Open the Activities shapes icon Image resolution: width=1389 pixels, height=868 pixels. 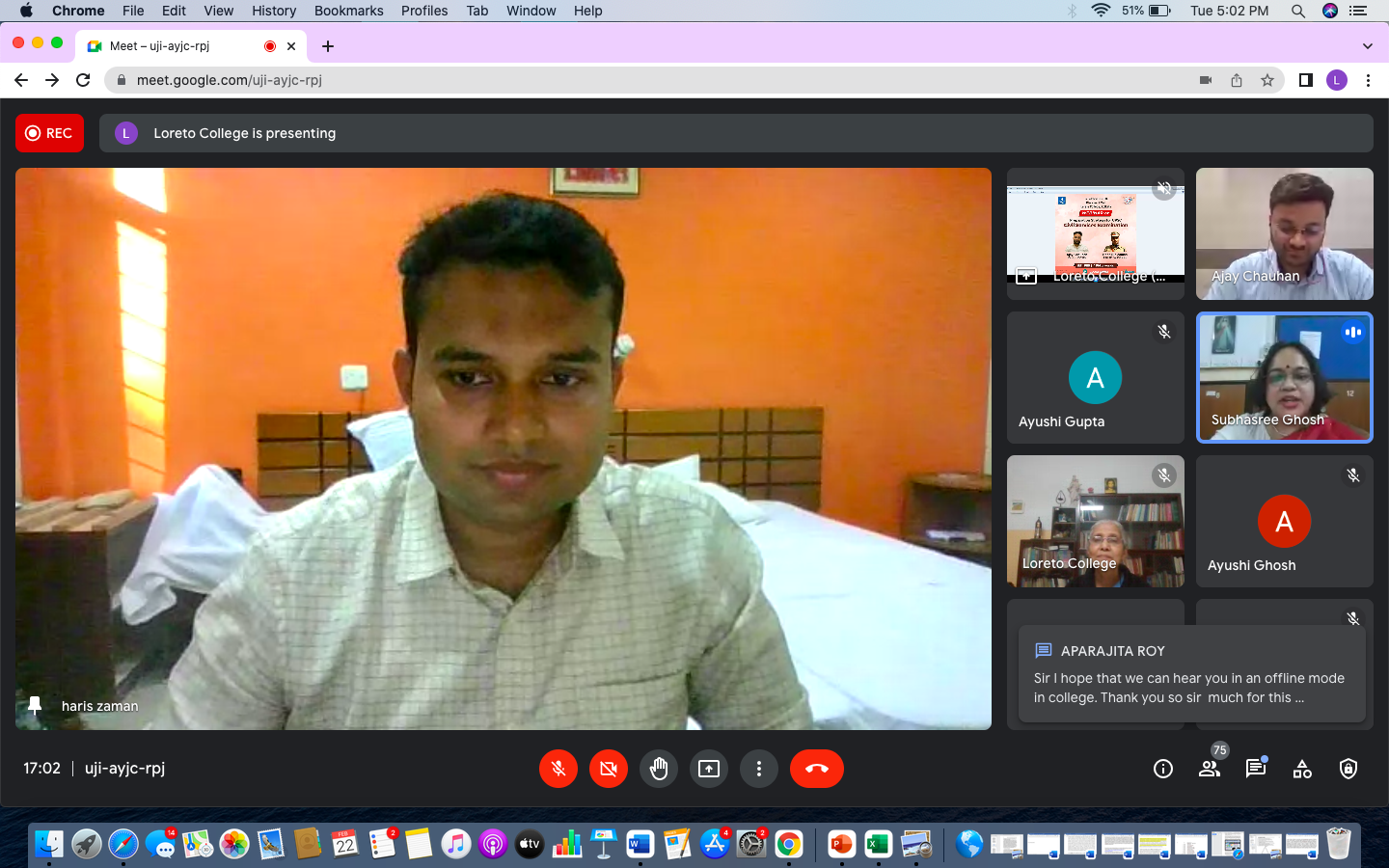point(1302,769)
